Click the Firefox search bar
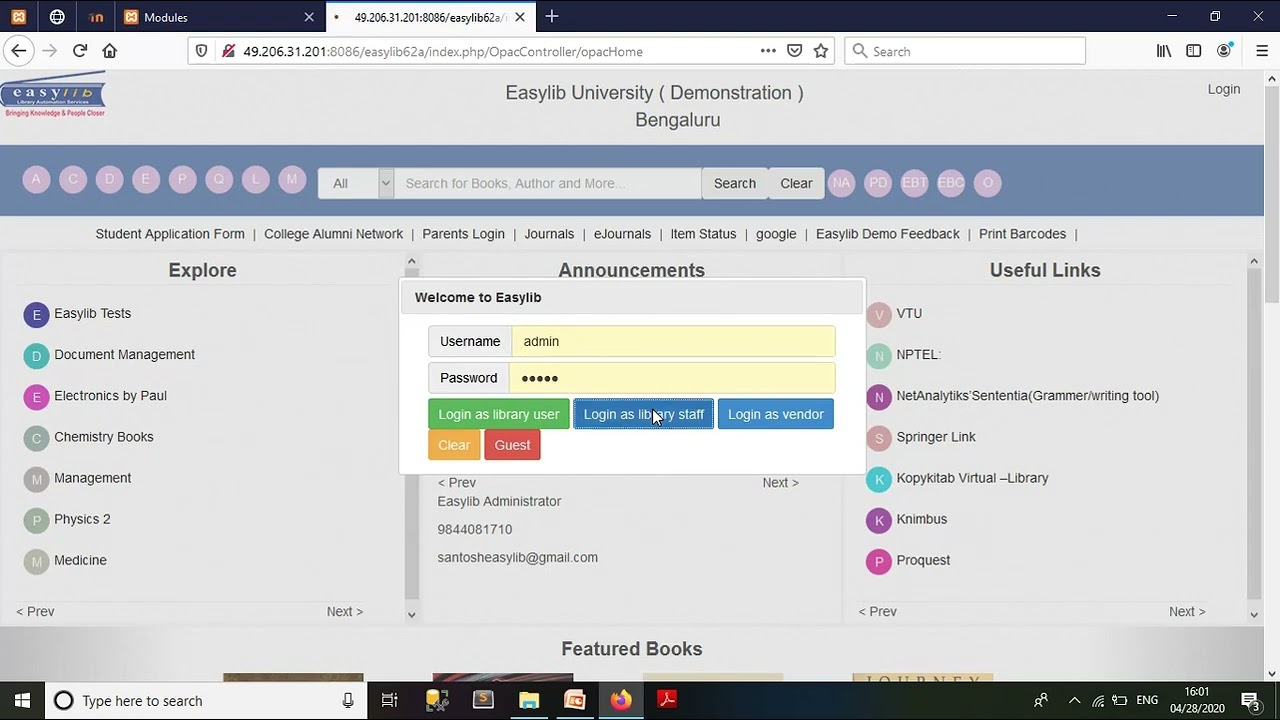Screen dimensions: 1280x720 tap(965, 51)
